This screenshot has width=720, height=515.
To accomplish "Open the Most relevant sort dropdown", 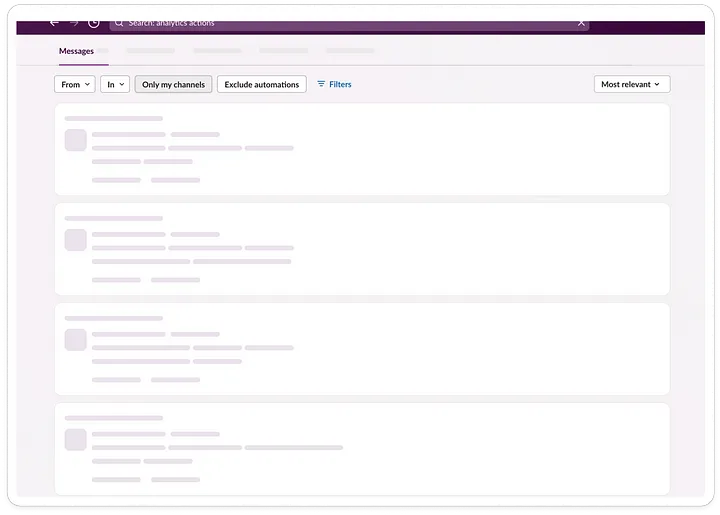I will pyautogui.click(x=632, y=84).
